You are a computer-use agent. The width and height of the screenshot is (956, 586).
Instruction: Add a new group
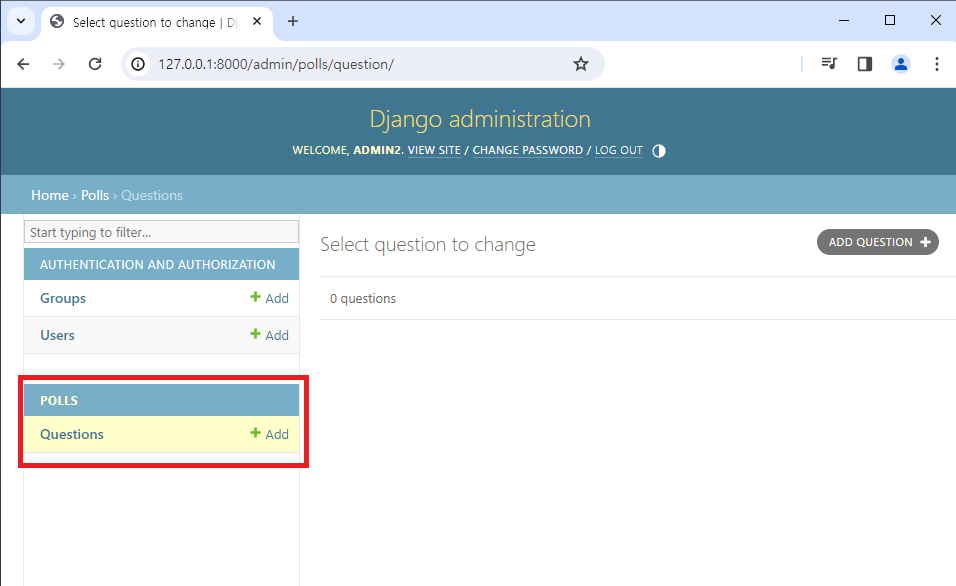269,298
